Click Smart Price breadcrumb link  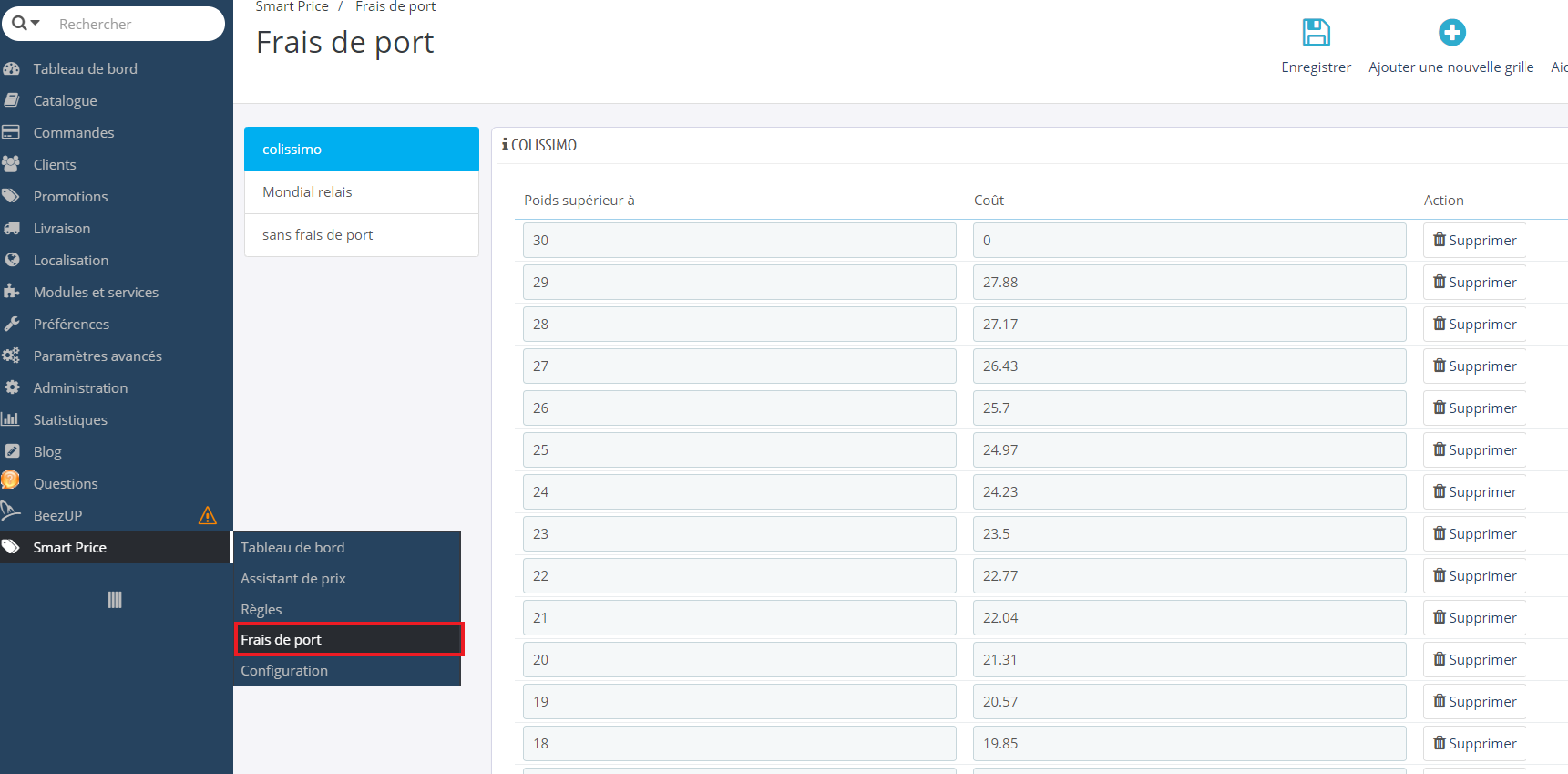point(292,6)
